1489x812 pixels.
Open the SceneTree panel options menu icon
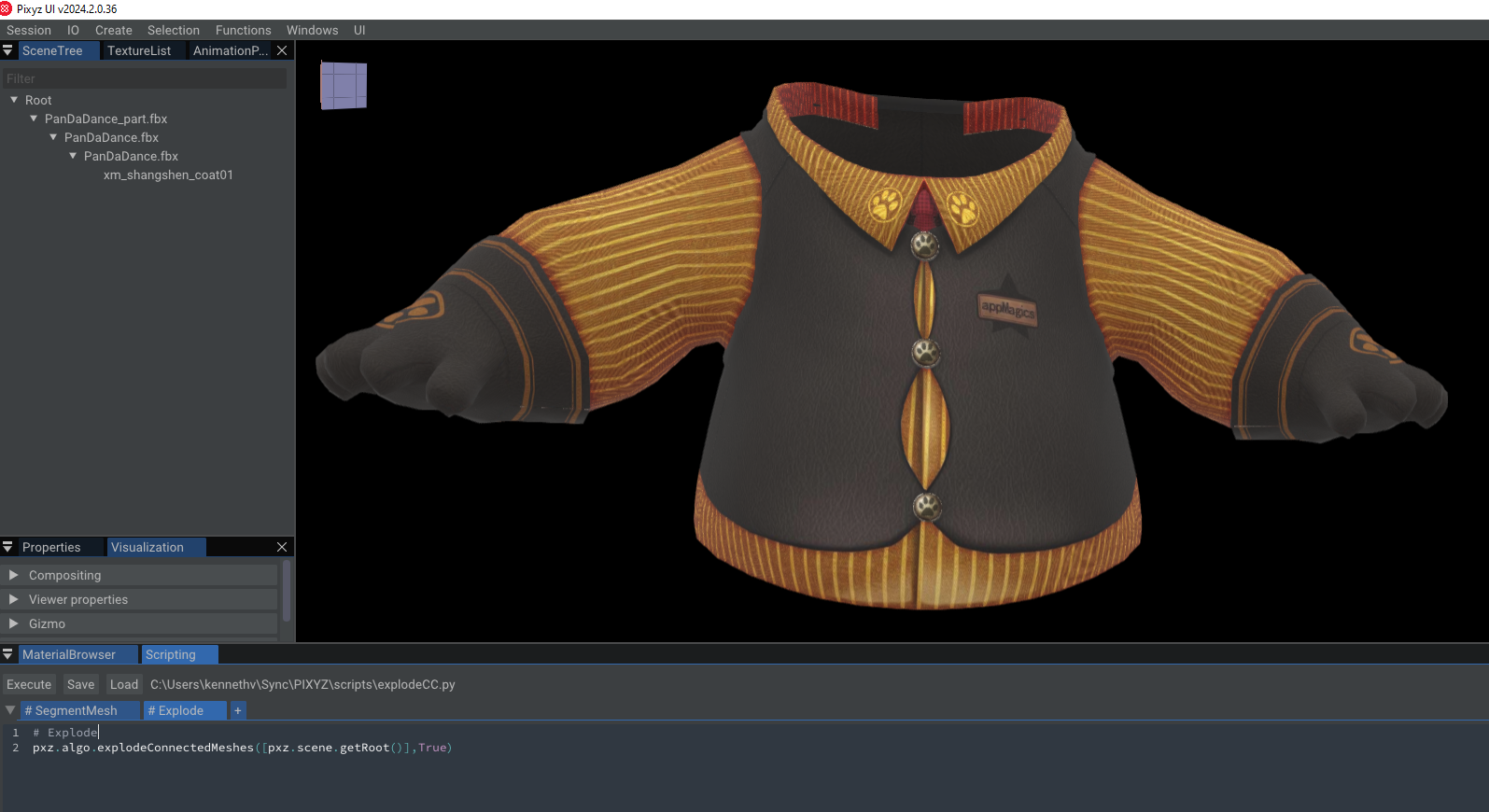(7, 50)
